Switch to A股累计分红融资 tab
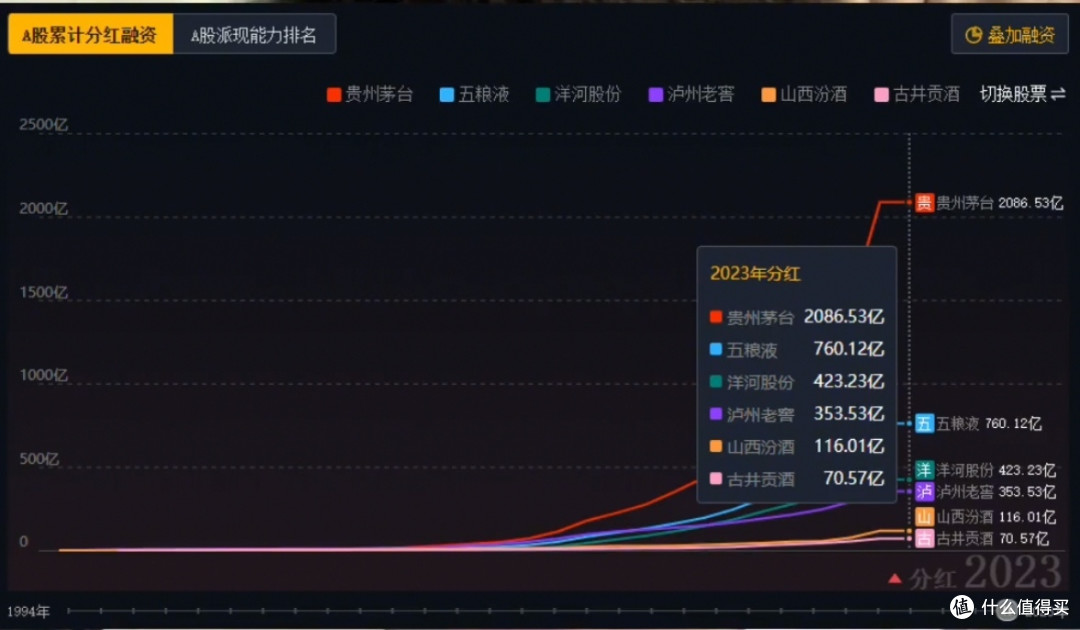The width and height of the screenshot is (1080, 630). coord(90,34)
